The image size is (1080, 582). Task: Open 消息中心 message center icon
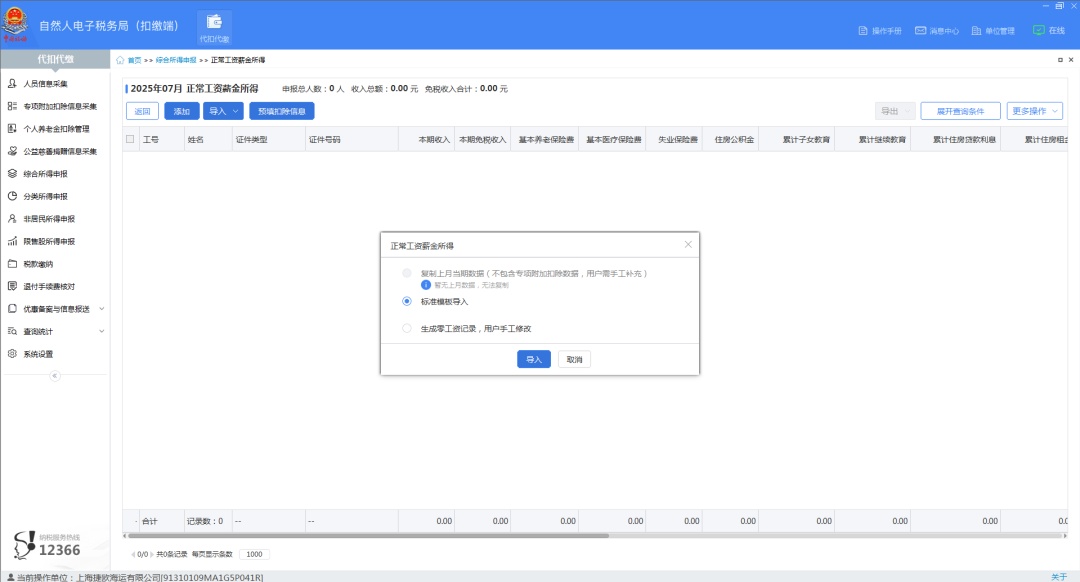[x=920, y=31]
